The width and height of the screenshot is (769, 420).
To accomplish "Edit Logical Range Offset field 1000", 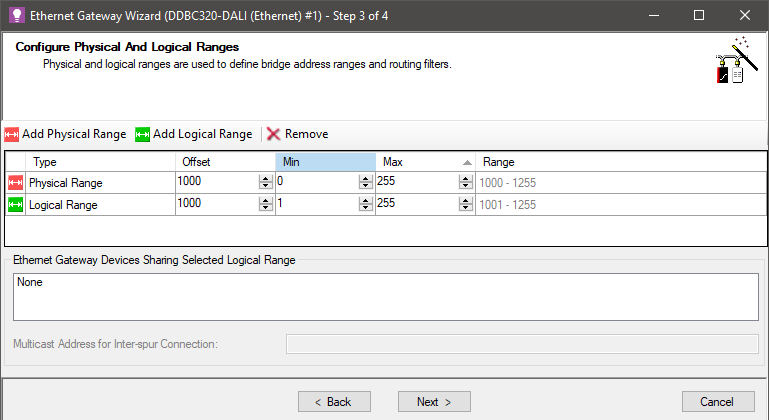I will click(217, 204).
